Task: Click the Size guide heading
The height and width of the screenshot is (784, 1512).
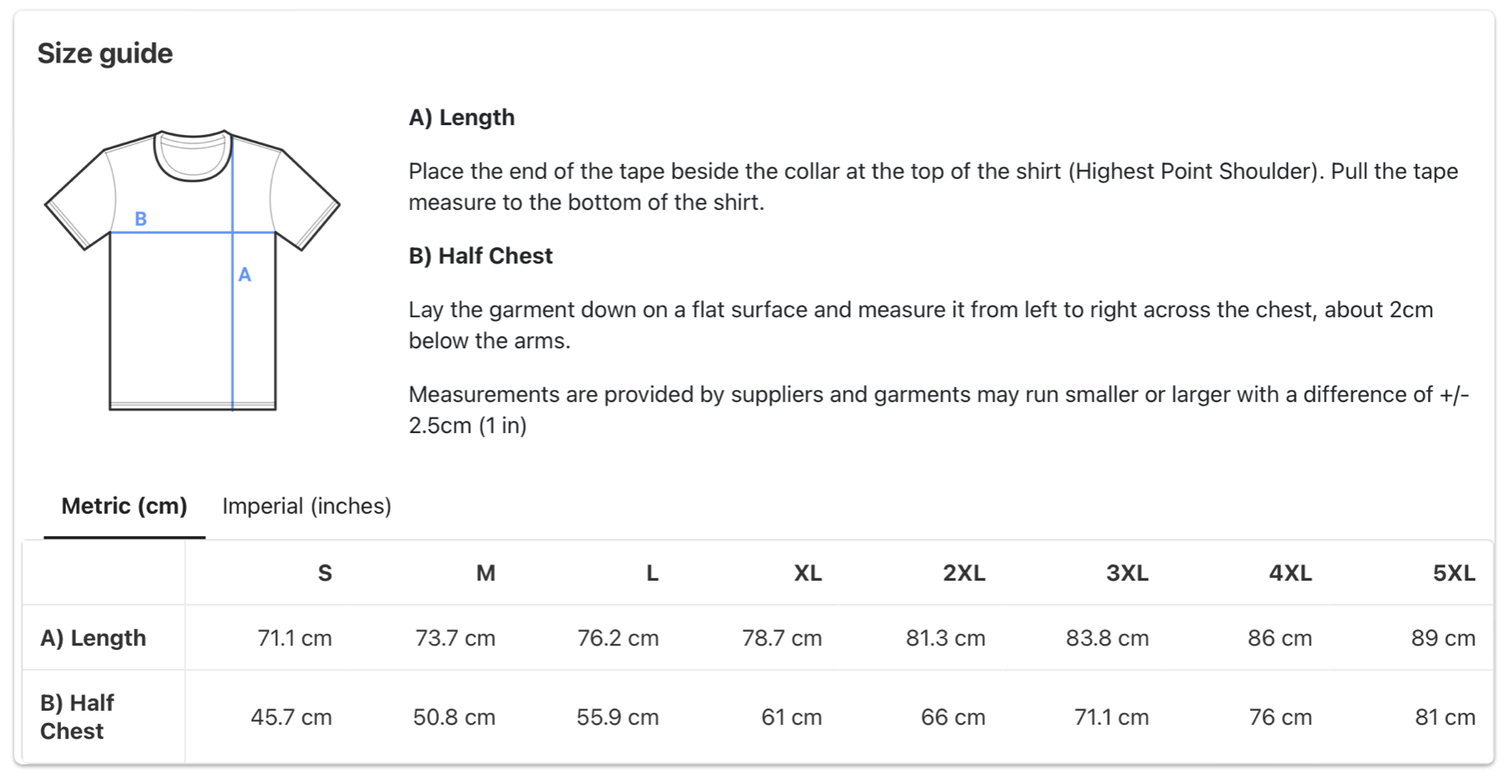Action: (x=105, y=54)
